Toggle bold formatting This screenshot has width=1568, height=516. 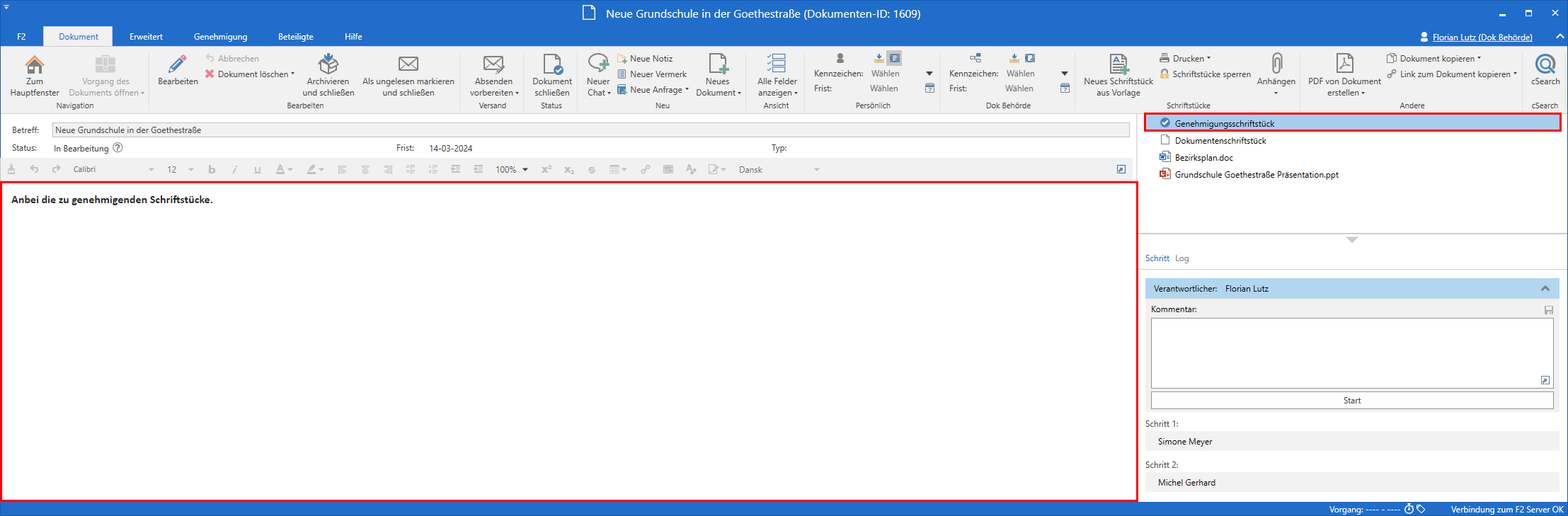[x=212, y=170]
